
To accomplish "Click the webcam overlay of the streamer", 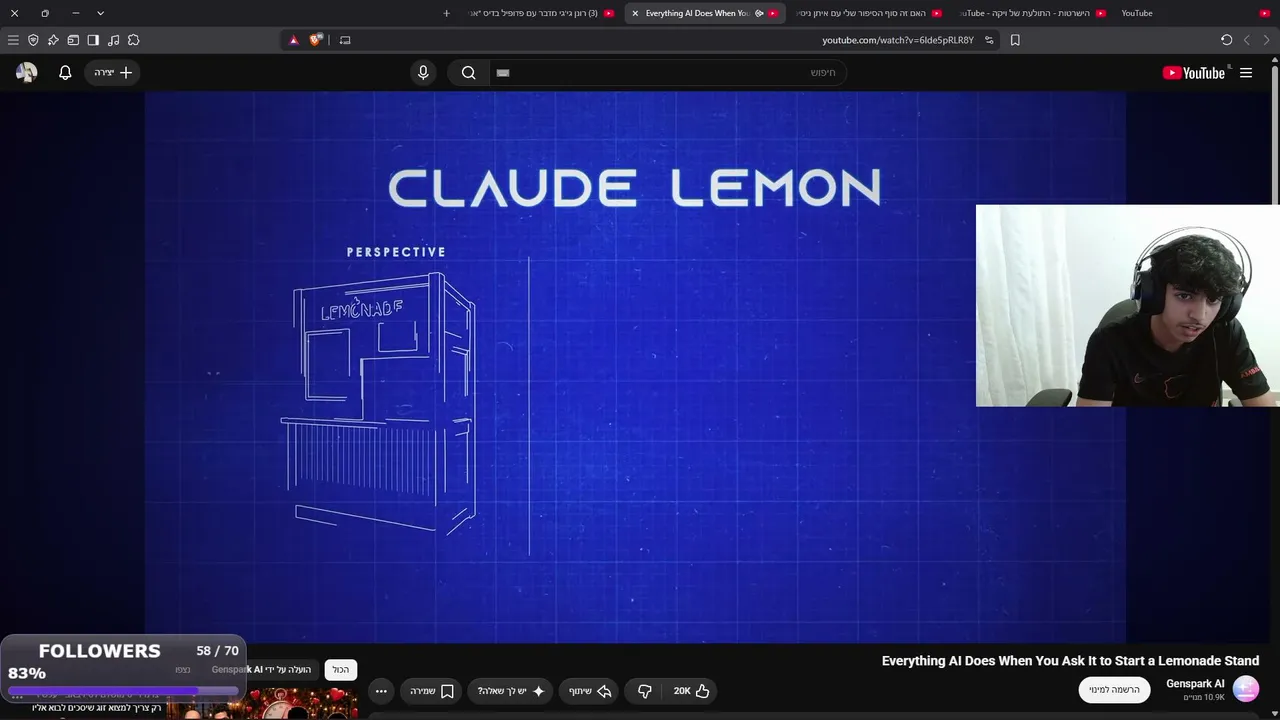I will [1128, 306].
